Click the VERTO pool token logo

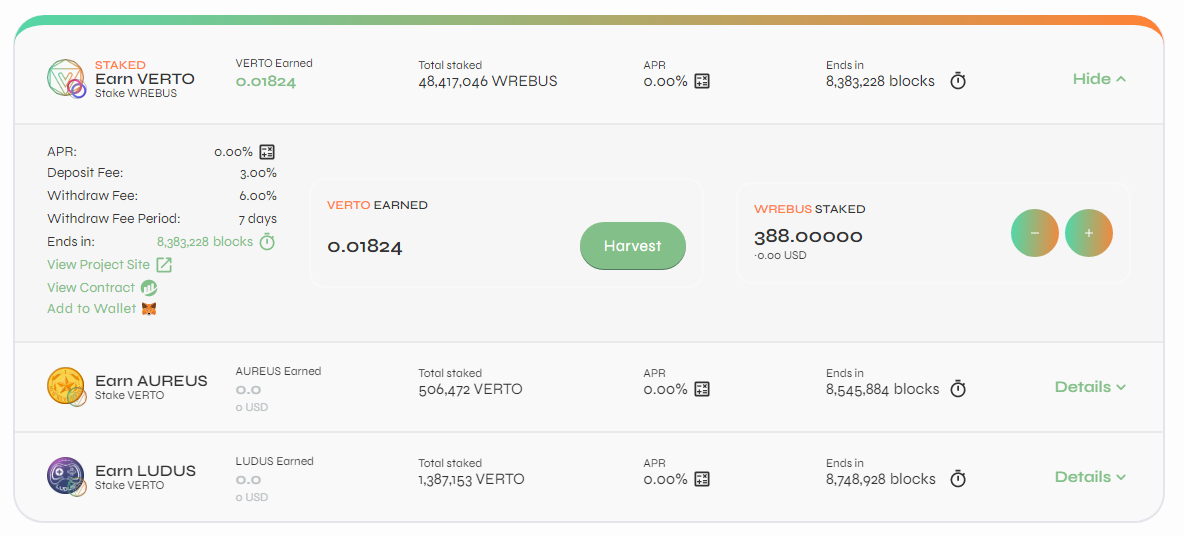pos(66,79)
